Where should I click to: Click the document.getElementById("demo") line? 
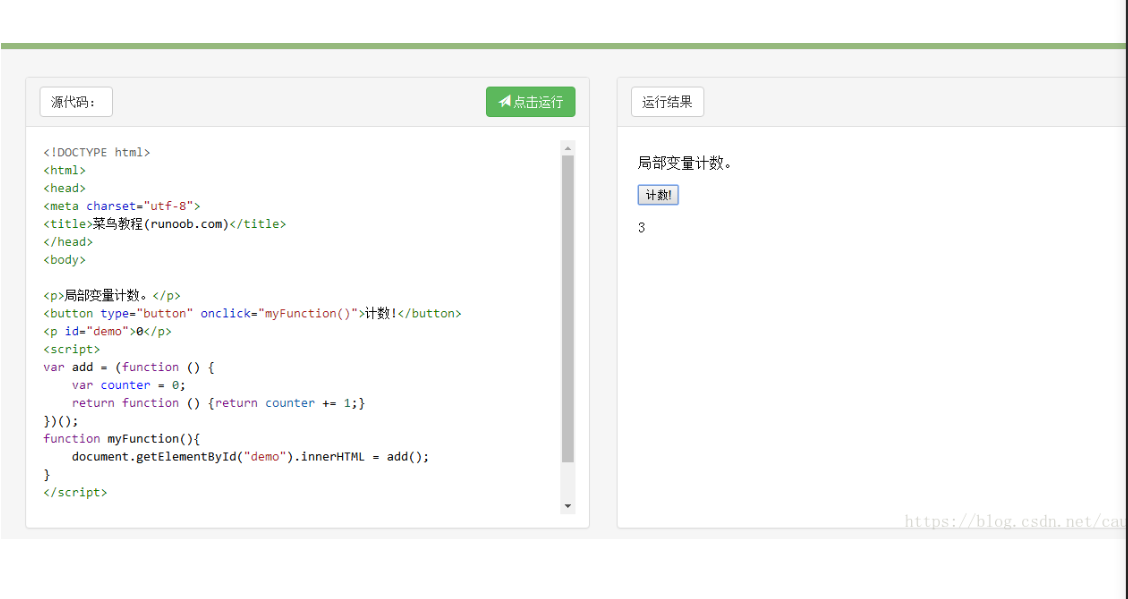[250, 457]
